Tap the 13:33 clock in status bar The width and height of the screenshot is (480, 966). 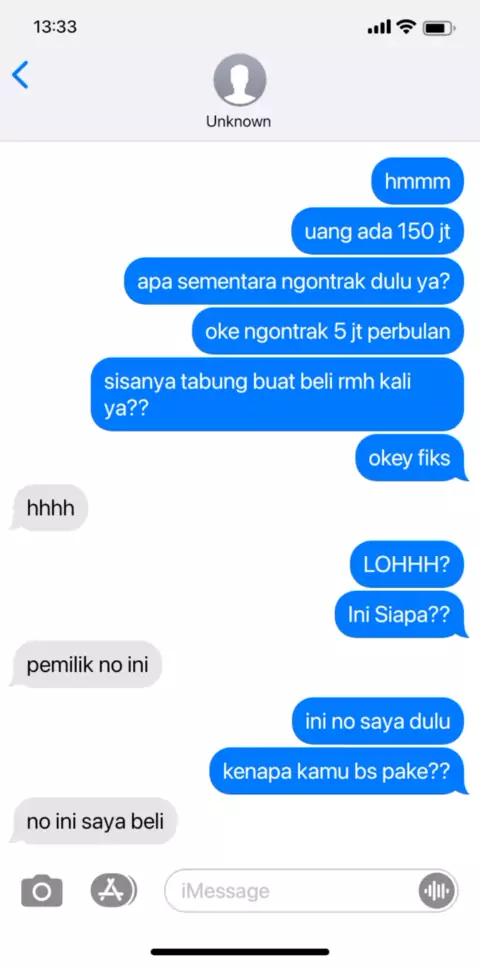point(55,27)
